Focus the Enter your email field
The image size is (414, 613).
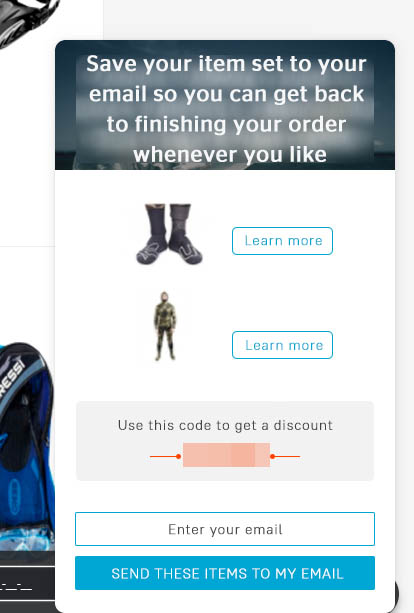pyautogui.click(x=225, y=529)
